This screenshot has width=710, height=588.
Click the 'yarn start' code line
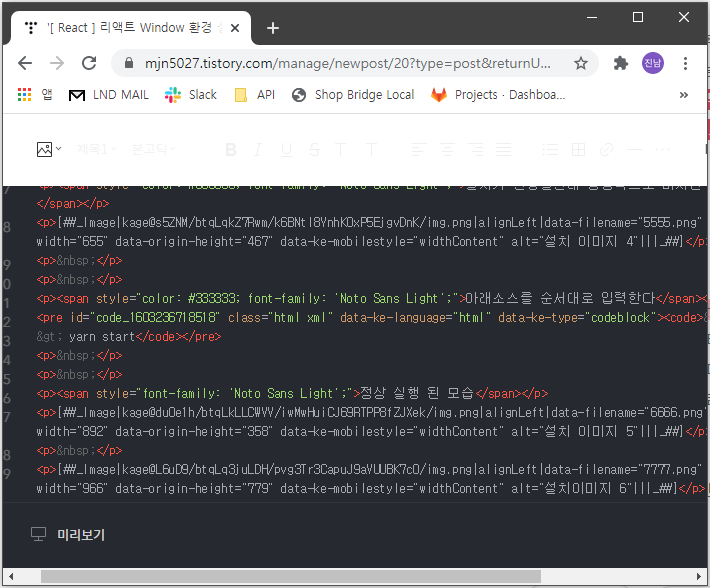[x=129, y=337]
